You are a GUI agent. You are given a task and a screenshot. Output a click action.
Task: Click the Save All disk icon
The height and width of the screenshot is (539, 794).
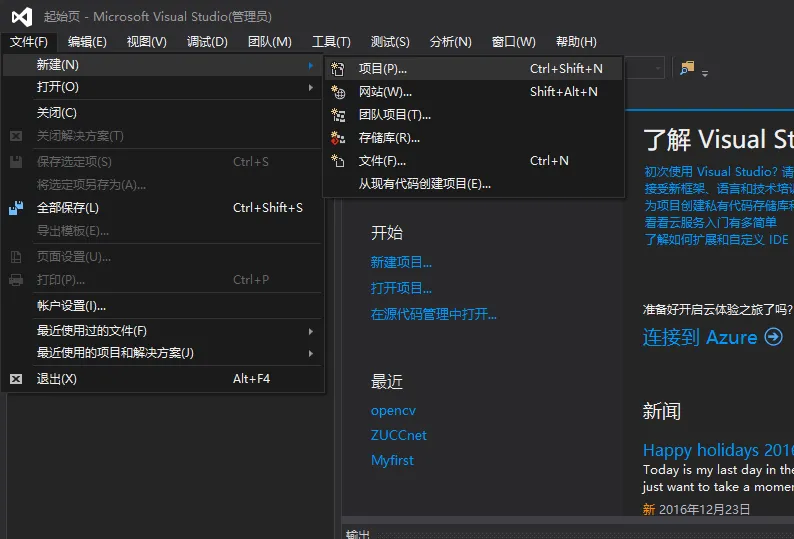tap(16, 208)
